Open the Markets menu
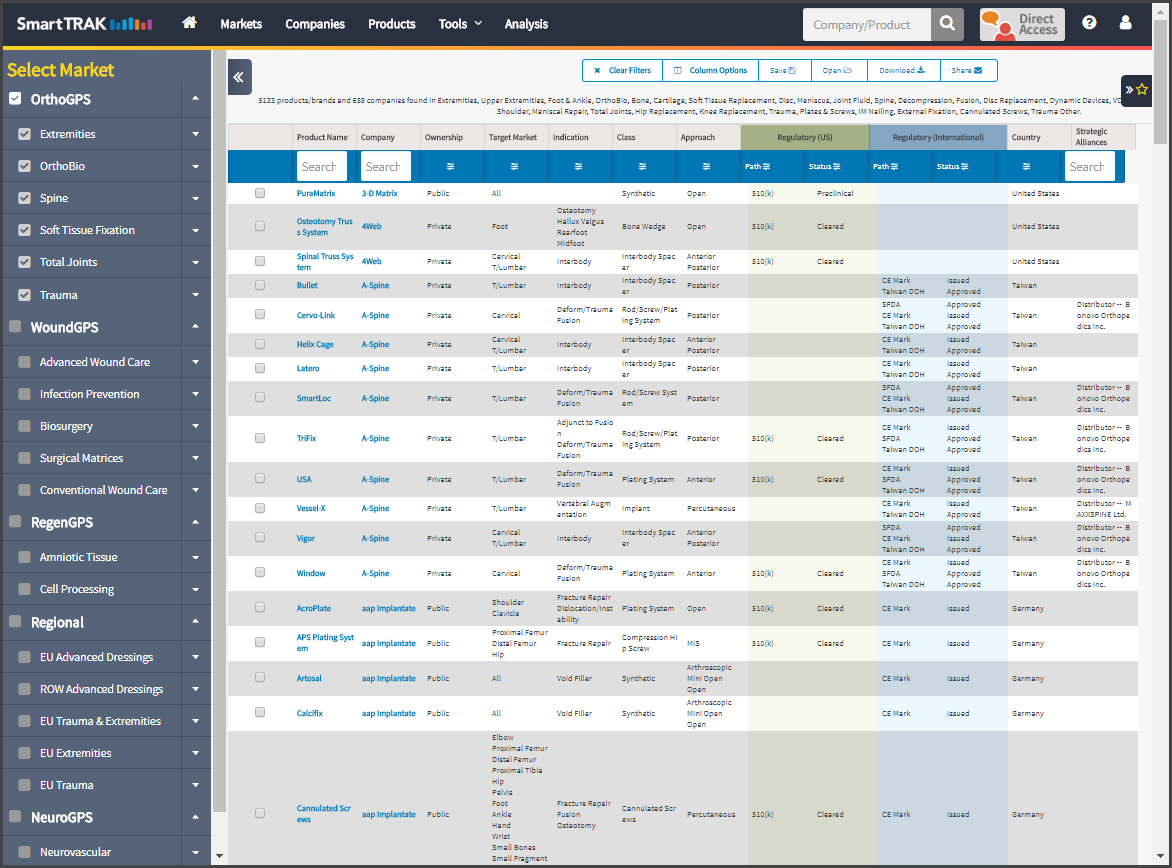 tap(241, 24)
